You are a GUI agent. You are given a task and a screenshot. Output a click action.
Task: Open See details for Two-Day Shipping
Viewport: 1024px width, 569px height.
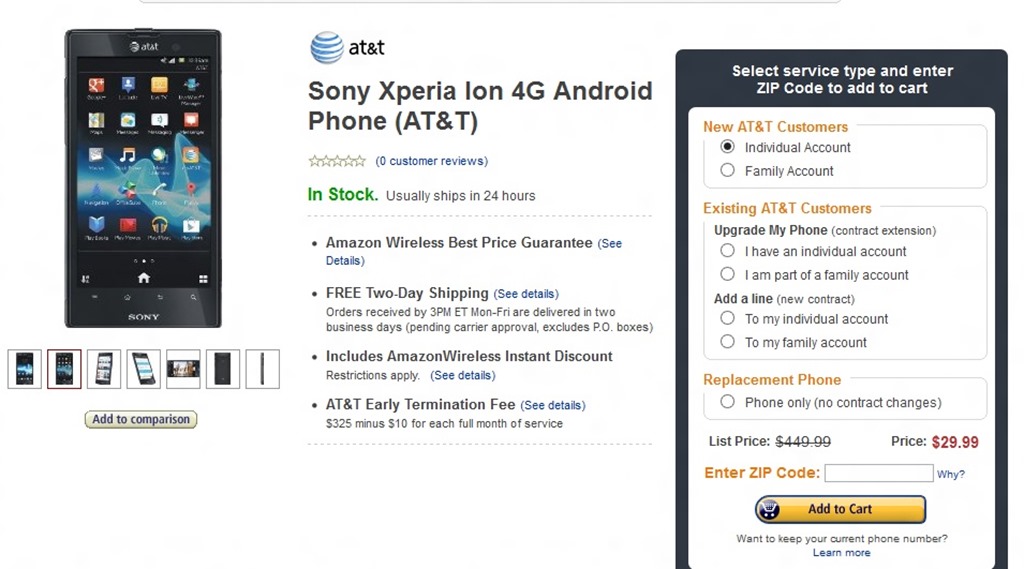(526, 294)
